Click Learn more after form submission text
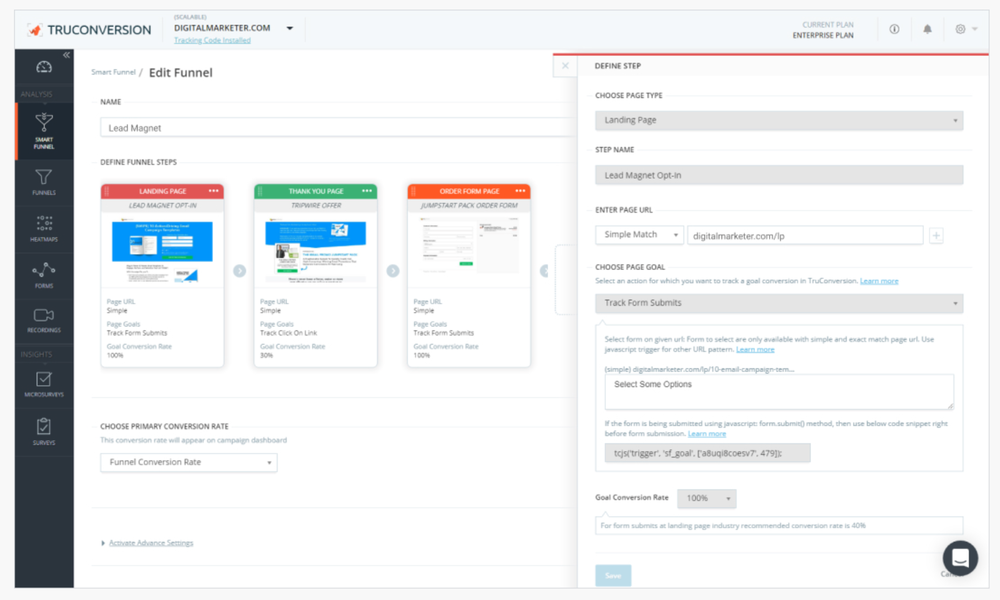This screenshot has height=600, width=1000. click(x=707, y=434)
